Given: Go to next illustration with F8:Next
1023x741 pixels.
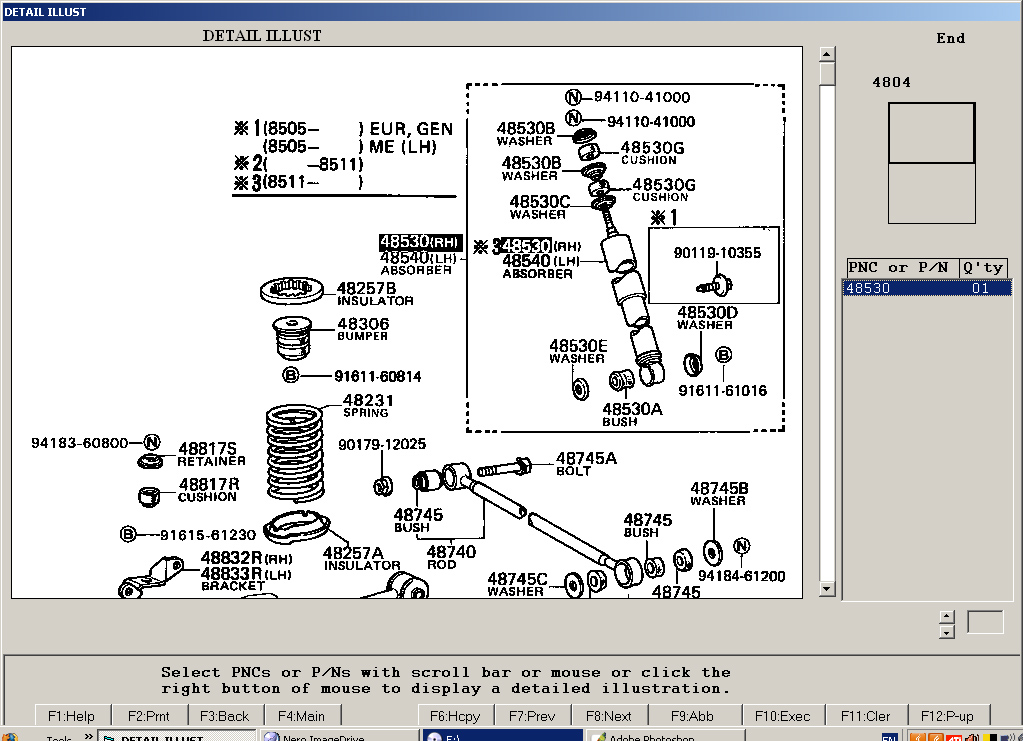Looking at the screenshot, I should point(609,715).
